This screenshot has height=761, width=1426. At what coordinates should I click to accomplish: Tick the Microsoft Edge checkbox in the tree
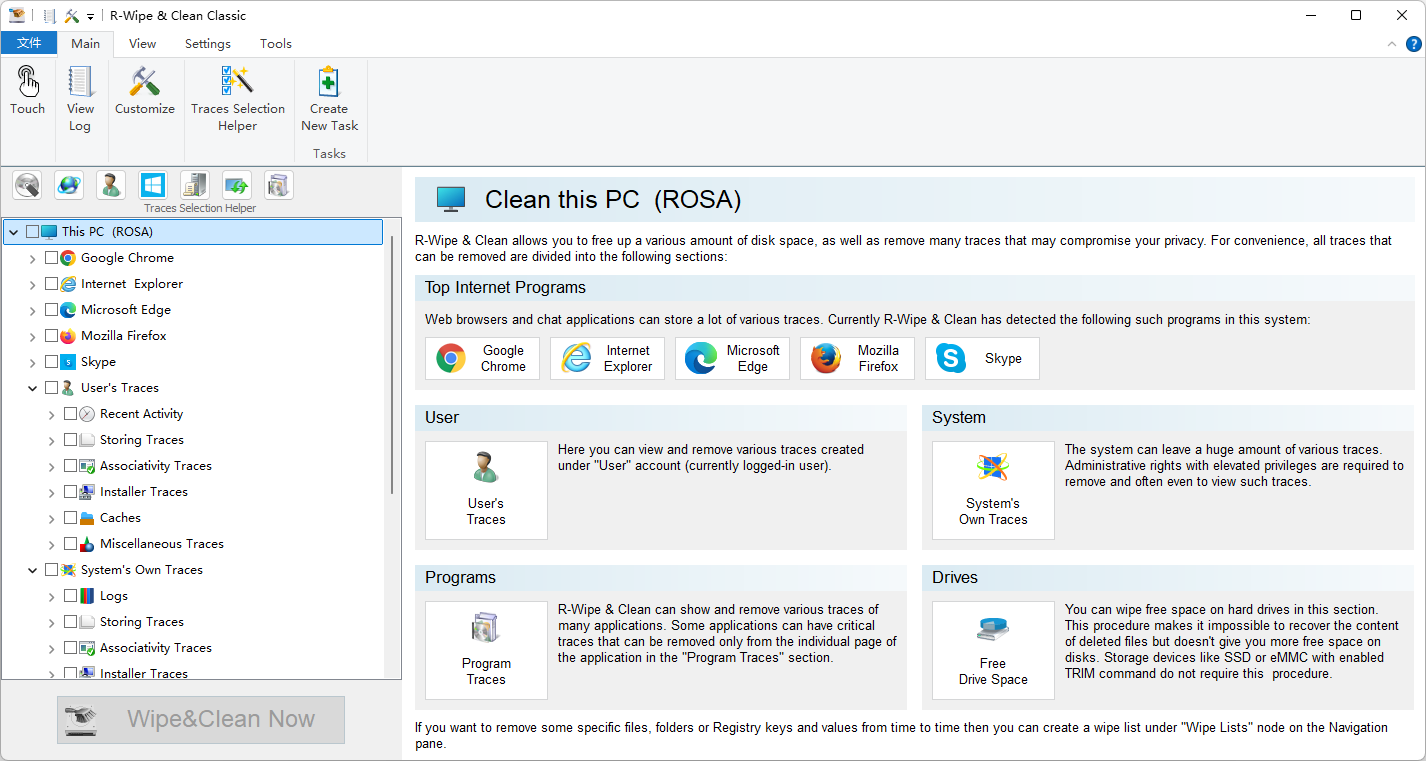coord(51,310)
